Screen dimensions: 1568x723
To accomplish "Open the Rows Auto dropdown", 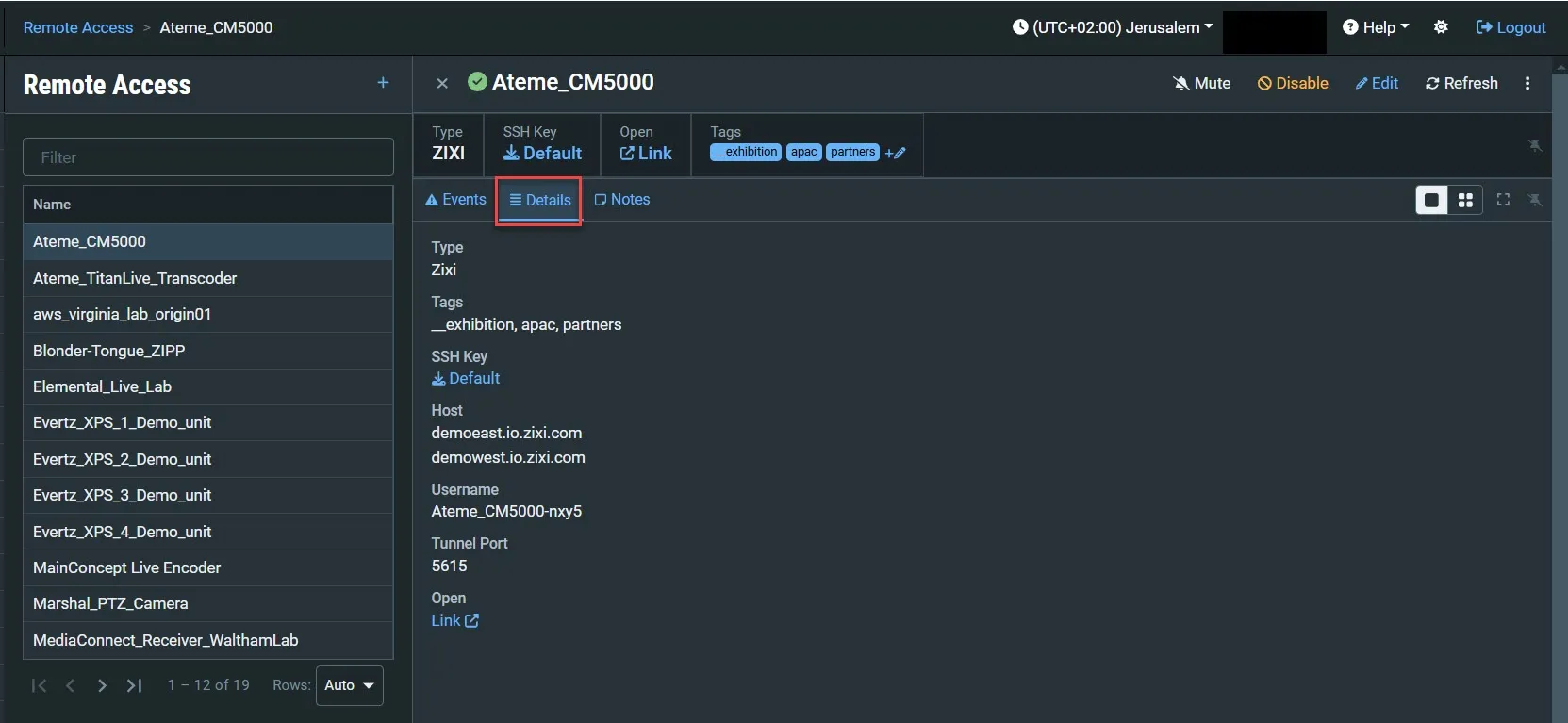I will pos(350,685).
